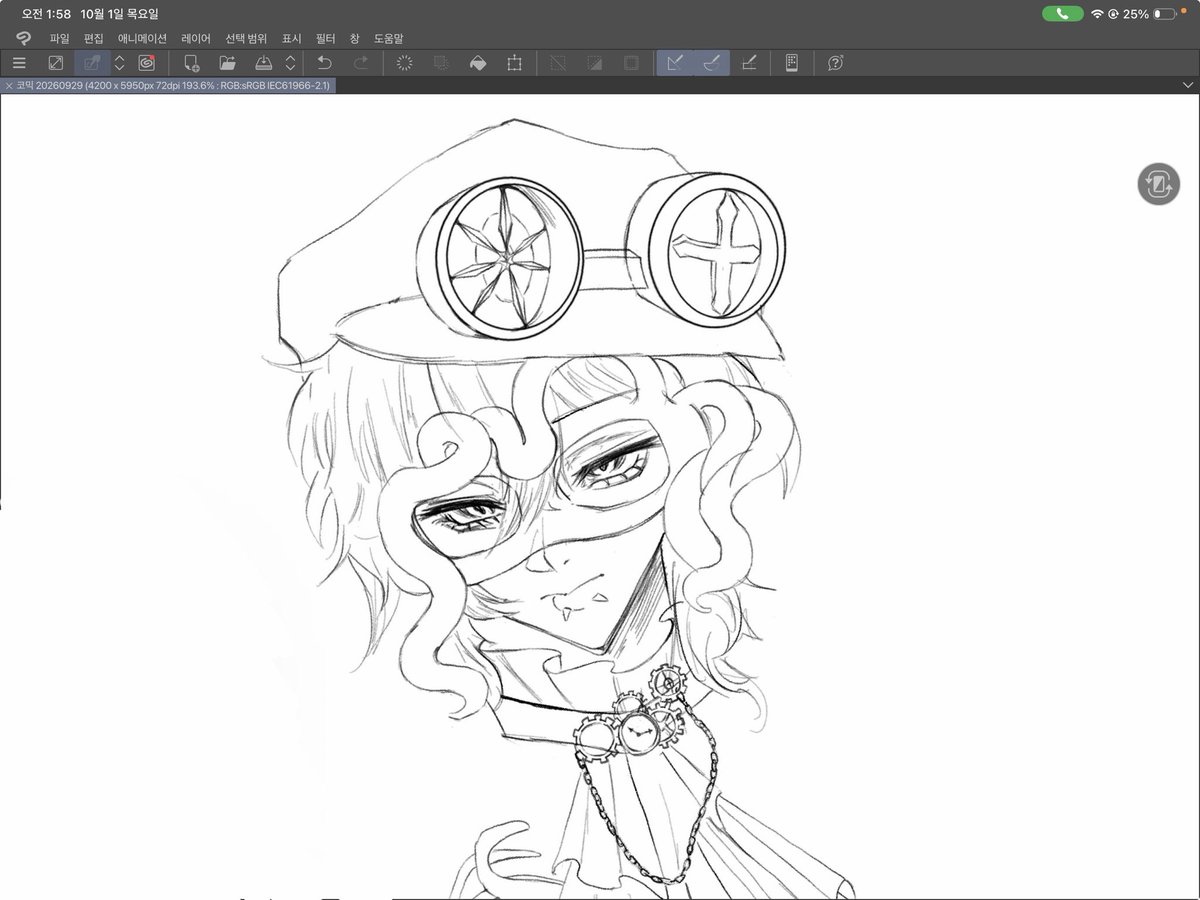Click the square icon with diagonal arrow
Image resolution: width=1200 pixels, height=900 pixels.
pos(56,63)
